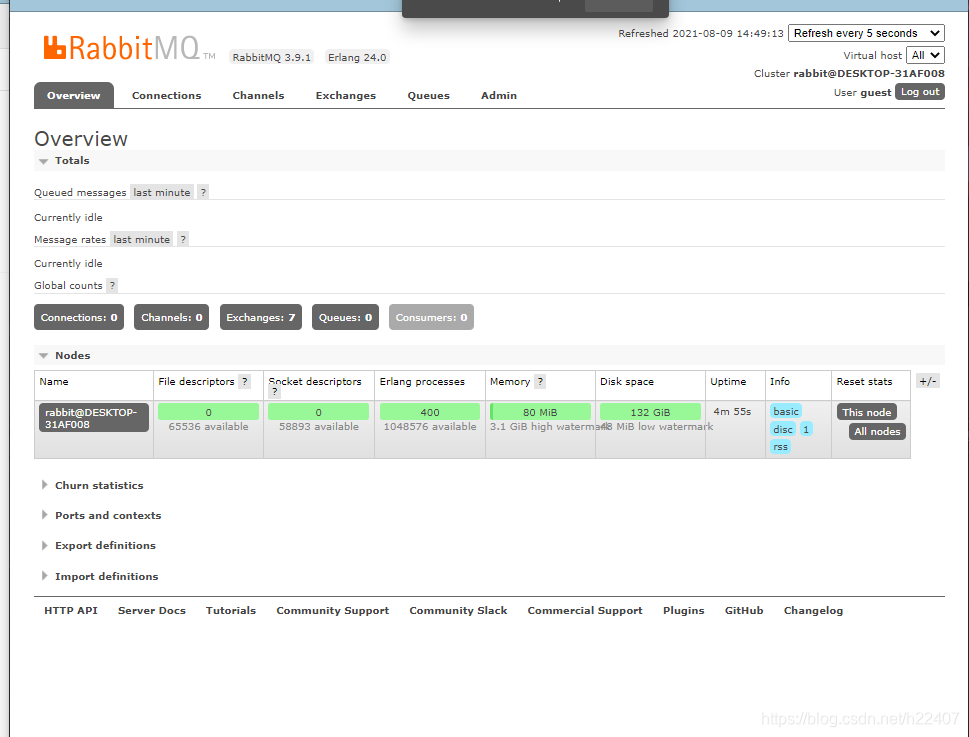This screenshot has width=969, height=737.
Task: Open help for Global counts
Action: (x=112, y=285)
